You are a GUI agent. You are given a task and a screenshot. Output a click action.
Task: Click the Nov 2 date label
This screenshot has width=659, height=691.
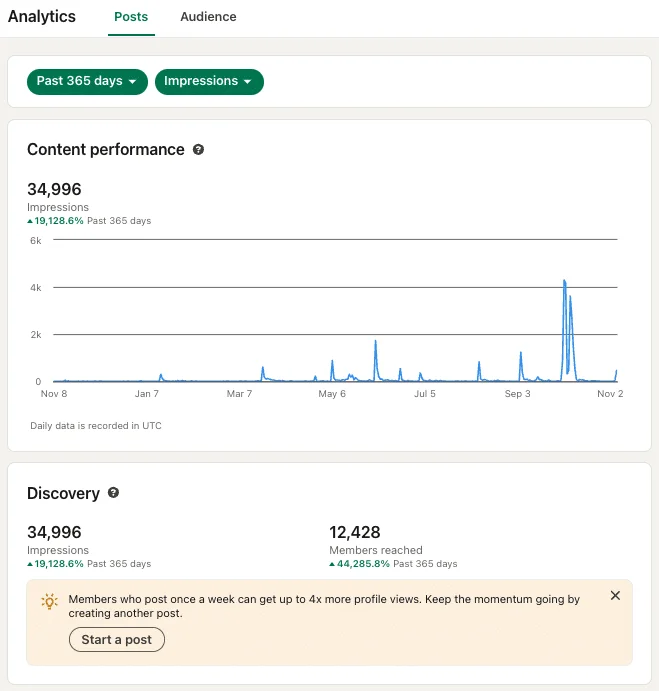[x=610, y=394]
